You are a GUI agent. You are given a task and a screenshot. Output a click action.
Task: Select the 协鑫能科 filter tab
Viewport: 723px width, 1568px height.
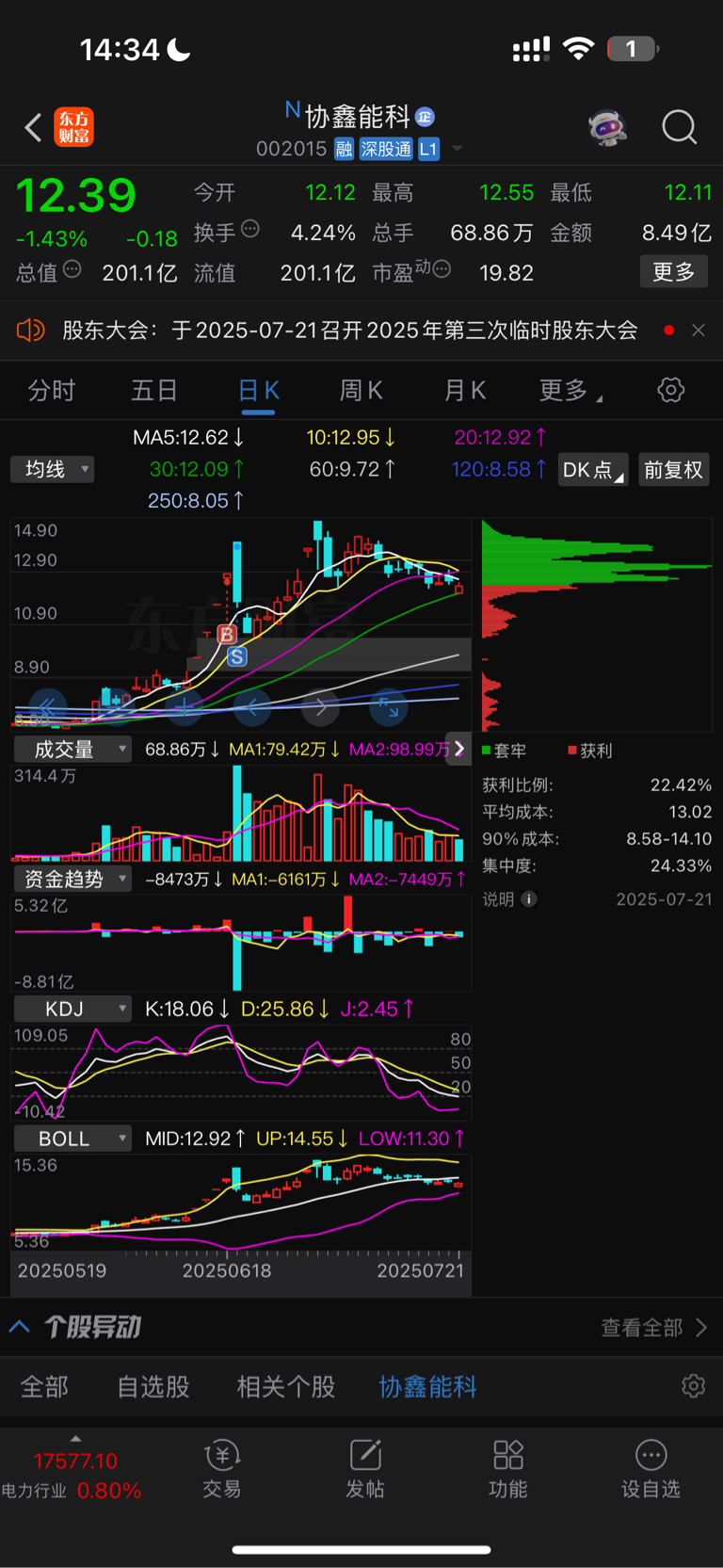coord(428,1386)
